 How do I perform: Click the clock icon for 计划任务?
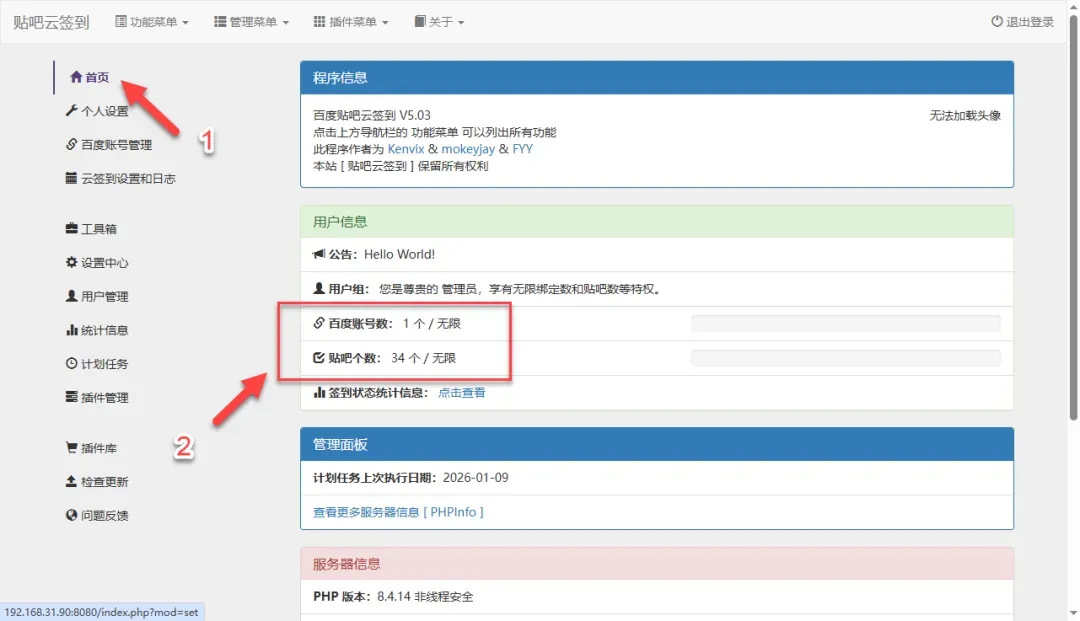(x=71, y=364)
